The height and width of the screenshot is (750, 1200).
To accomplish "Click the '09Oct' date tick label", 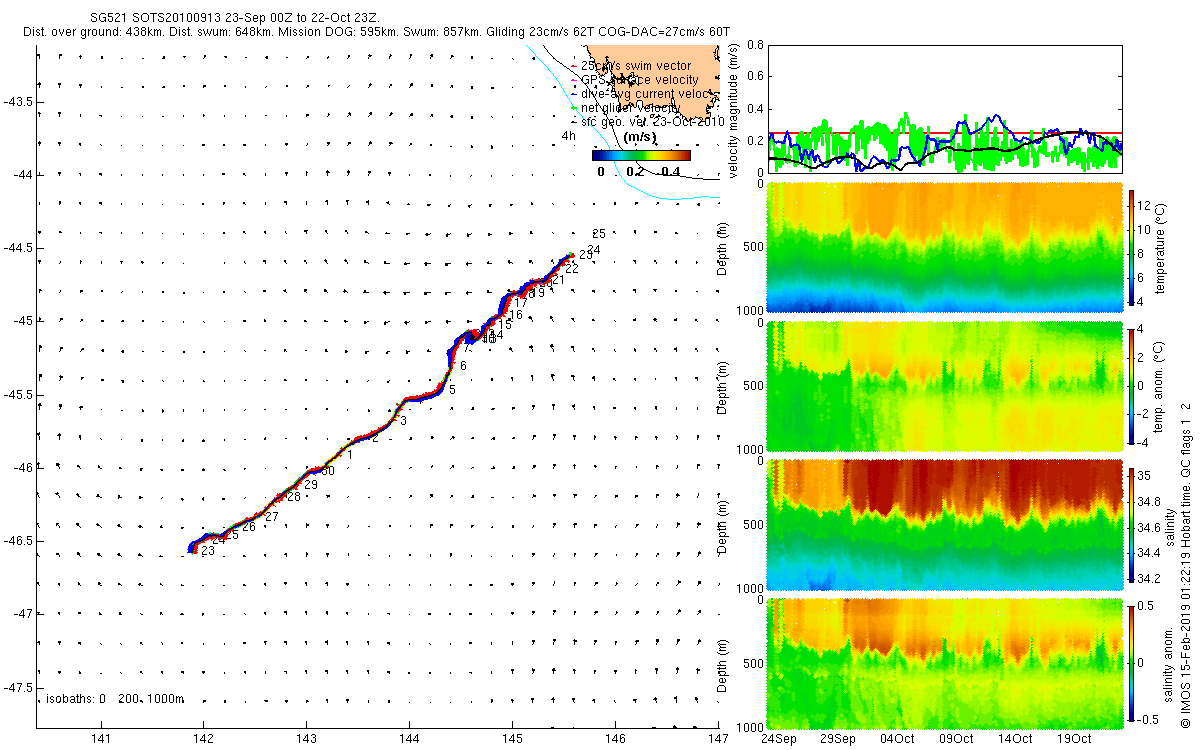I will (955, 738).
